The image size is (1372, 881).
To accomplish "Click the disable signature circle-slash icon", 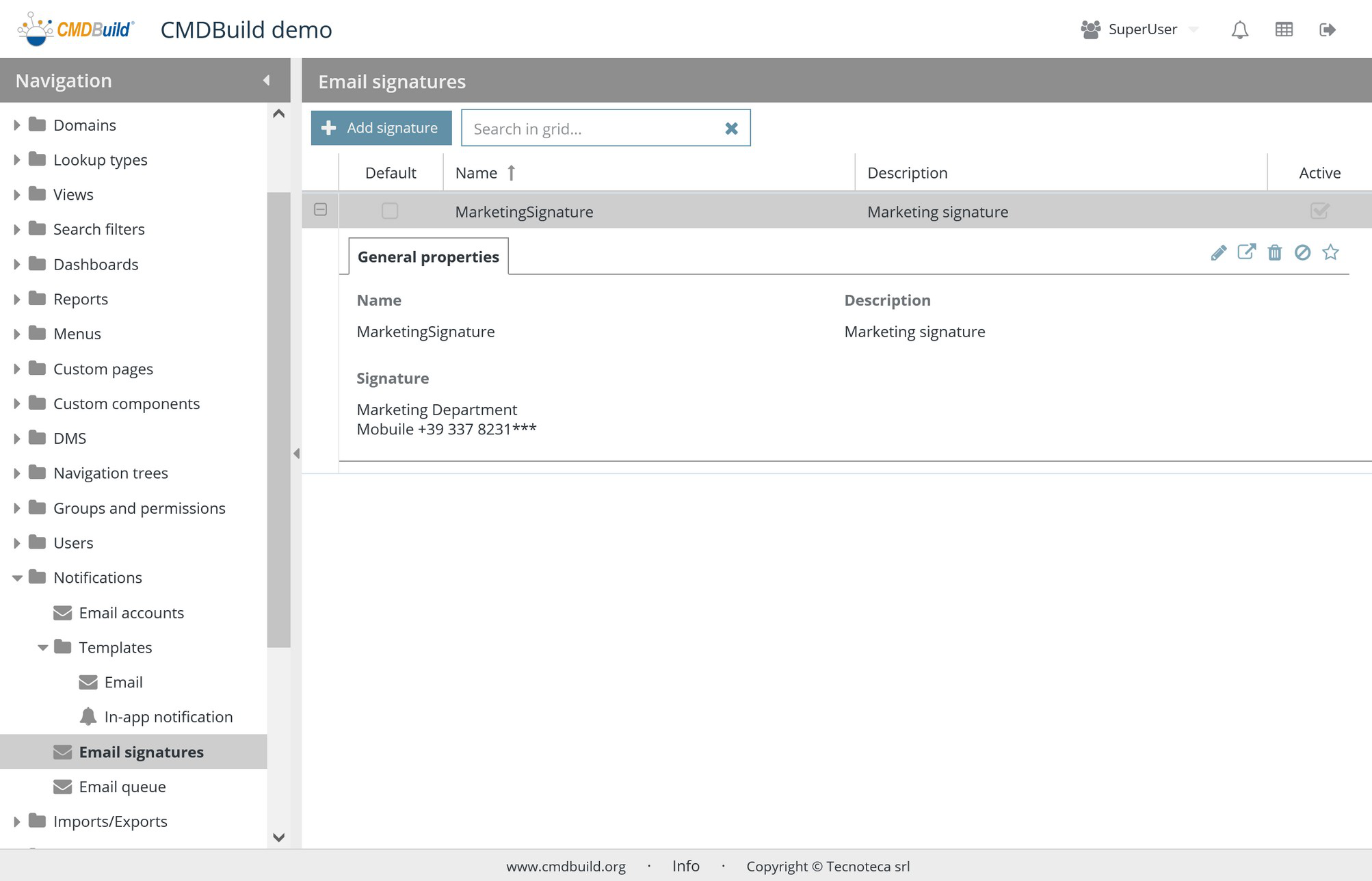I will click(x=1302, y=253).
